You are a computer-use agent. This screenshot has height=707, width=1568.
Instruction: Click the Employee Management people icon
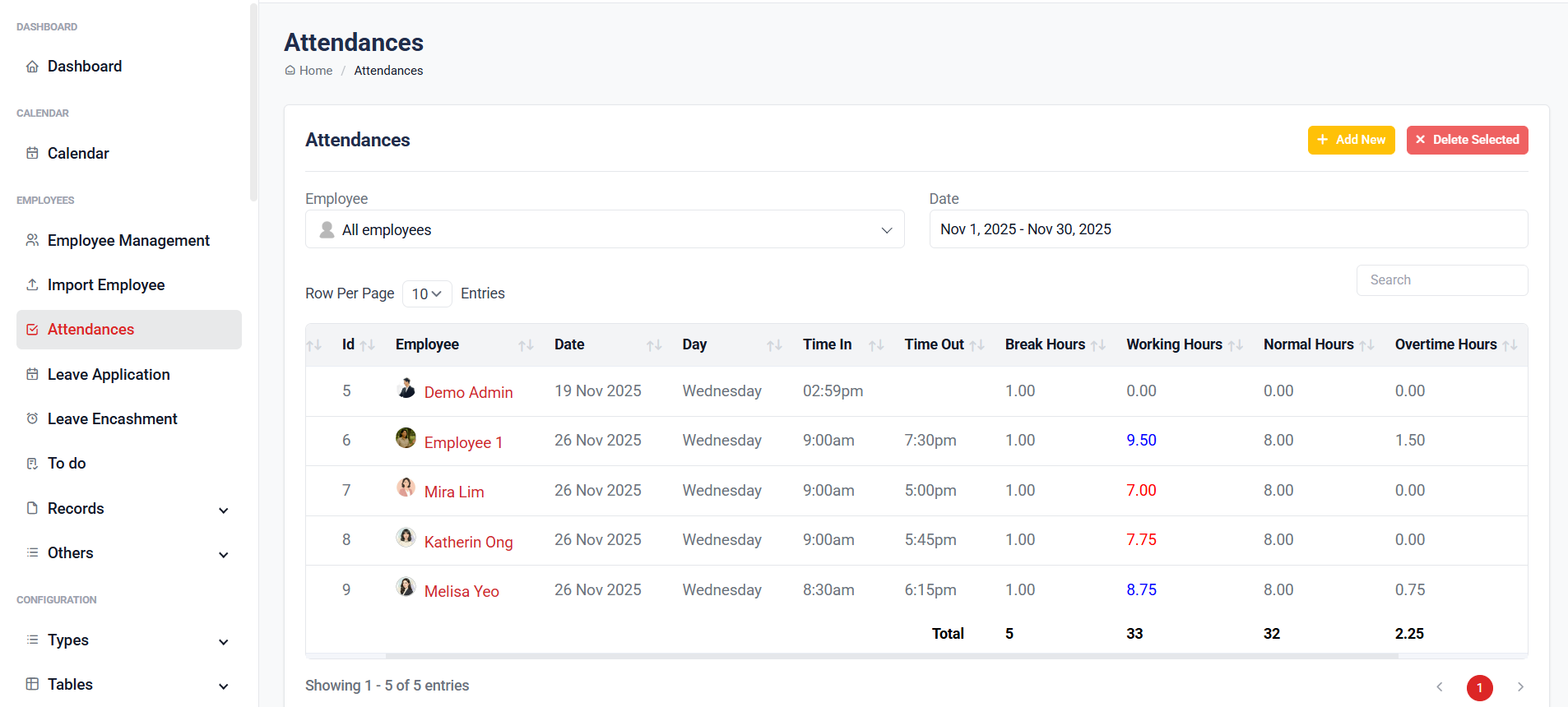32,240
